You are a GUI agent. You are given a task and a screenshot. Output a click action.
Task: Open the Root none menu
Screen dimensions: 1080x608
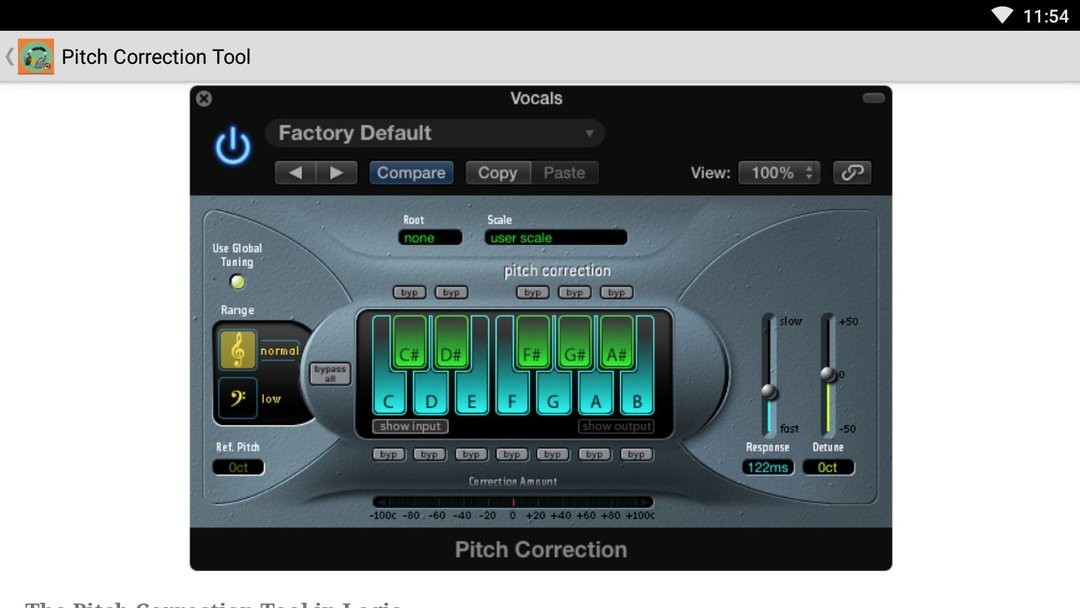[430, 238]
